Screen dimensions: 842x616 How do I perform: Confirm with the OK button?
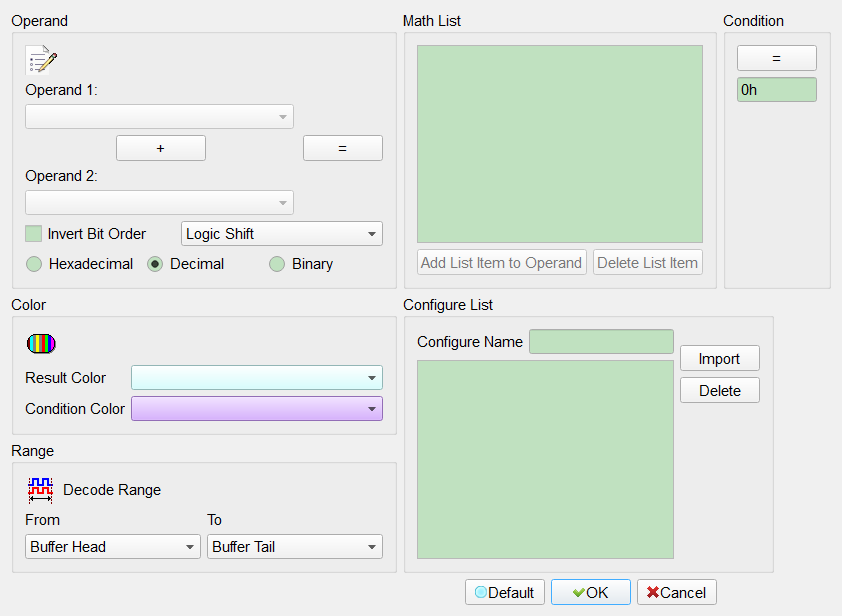click(x=591, y=592)
